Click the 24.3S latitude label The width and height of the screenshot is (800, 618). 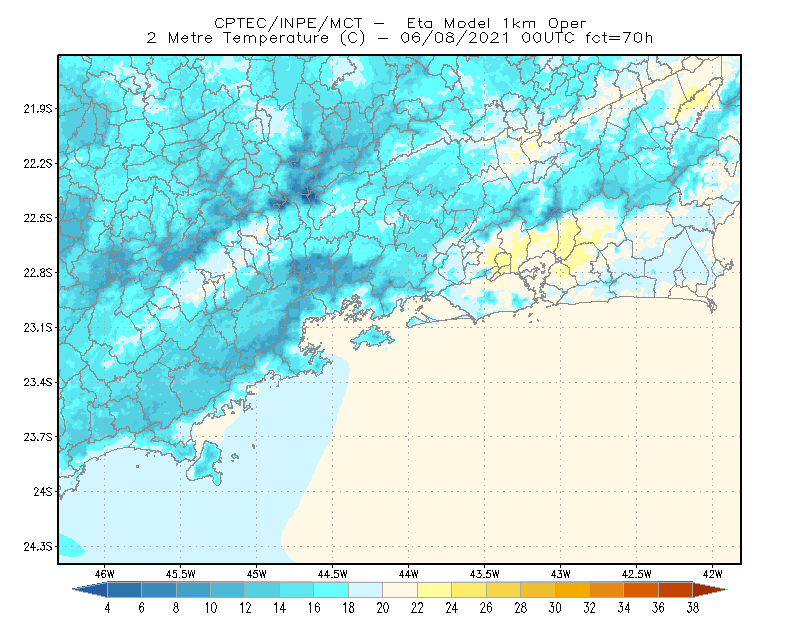[37, 547]
